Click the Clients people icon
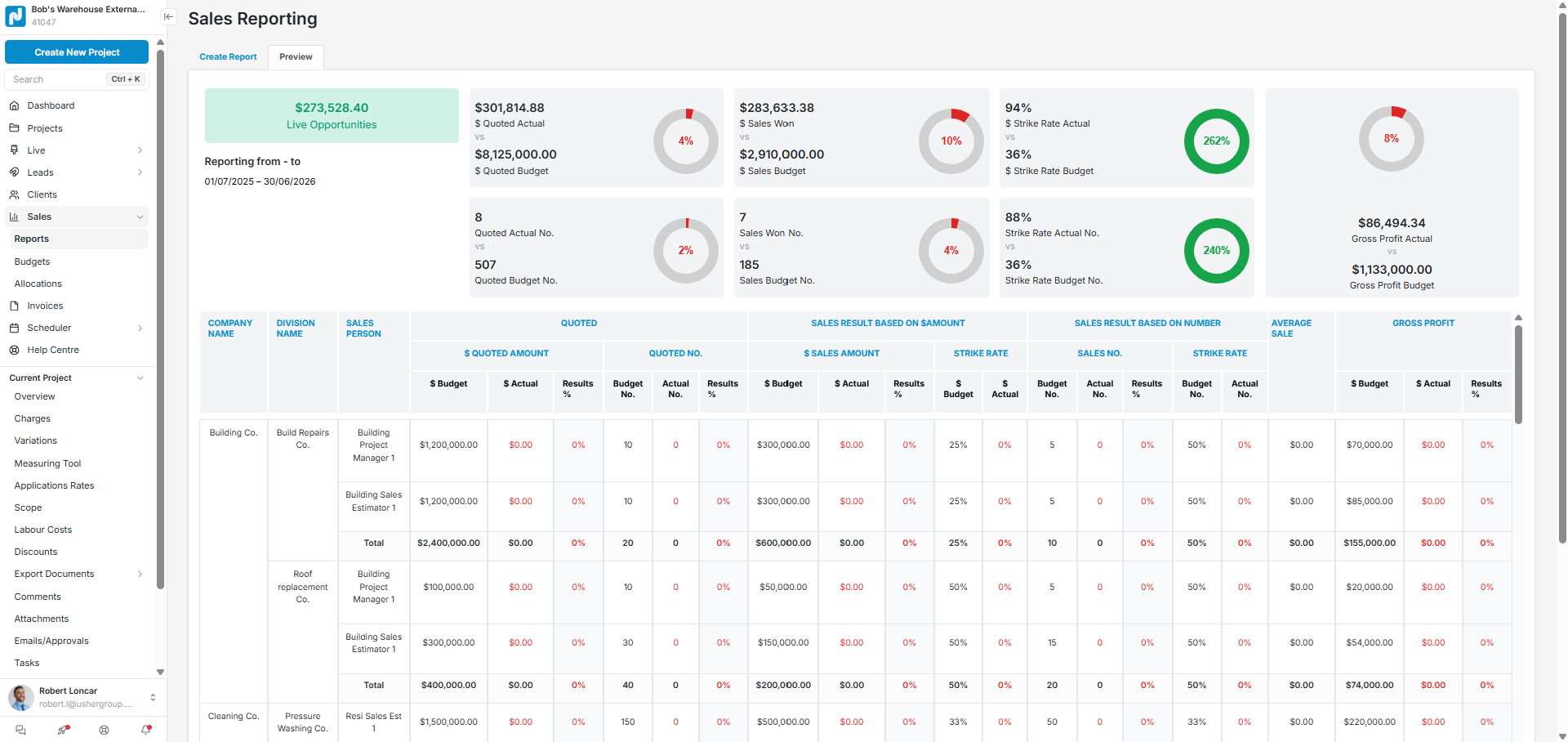Viewport: 1568px width, 742px height. pyautogui.click(x=14, y=194)
